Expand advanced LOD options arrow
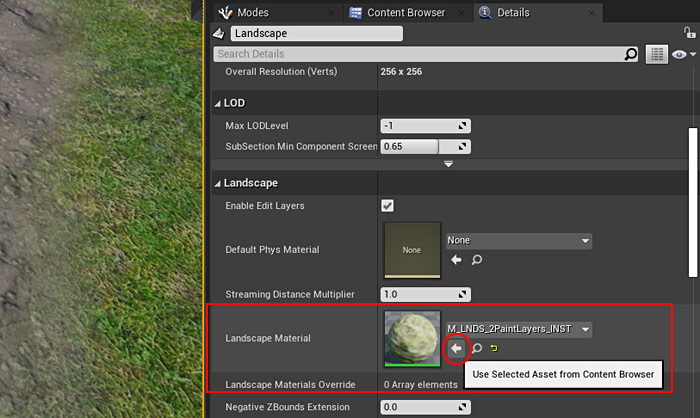Viewport: 700px width, 418px height. (448, 164)
